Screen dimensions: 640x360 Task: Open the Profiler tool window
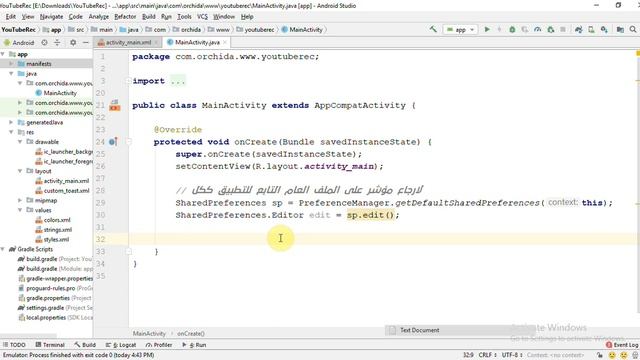point(159,345)
